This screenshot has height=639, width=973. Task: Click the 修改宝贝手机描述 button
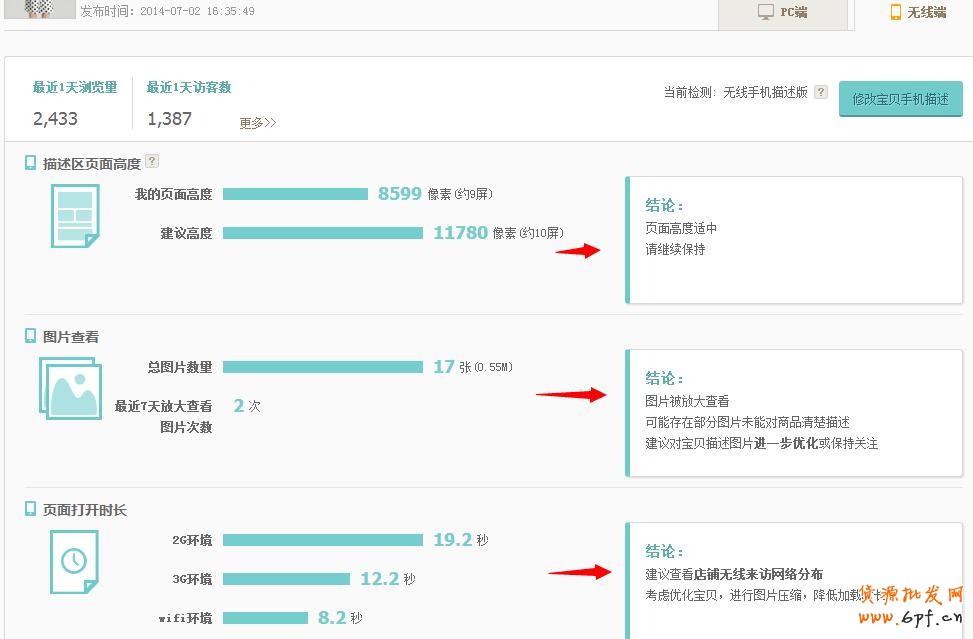pyautogui.click(x=899, y=99)
